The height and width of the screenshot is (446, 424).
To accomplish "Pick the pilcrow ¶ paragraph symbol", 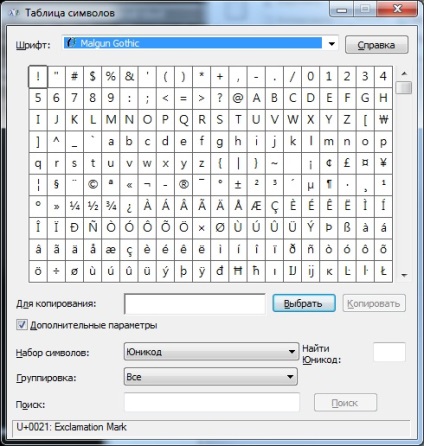I will (329, 185).
